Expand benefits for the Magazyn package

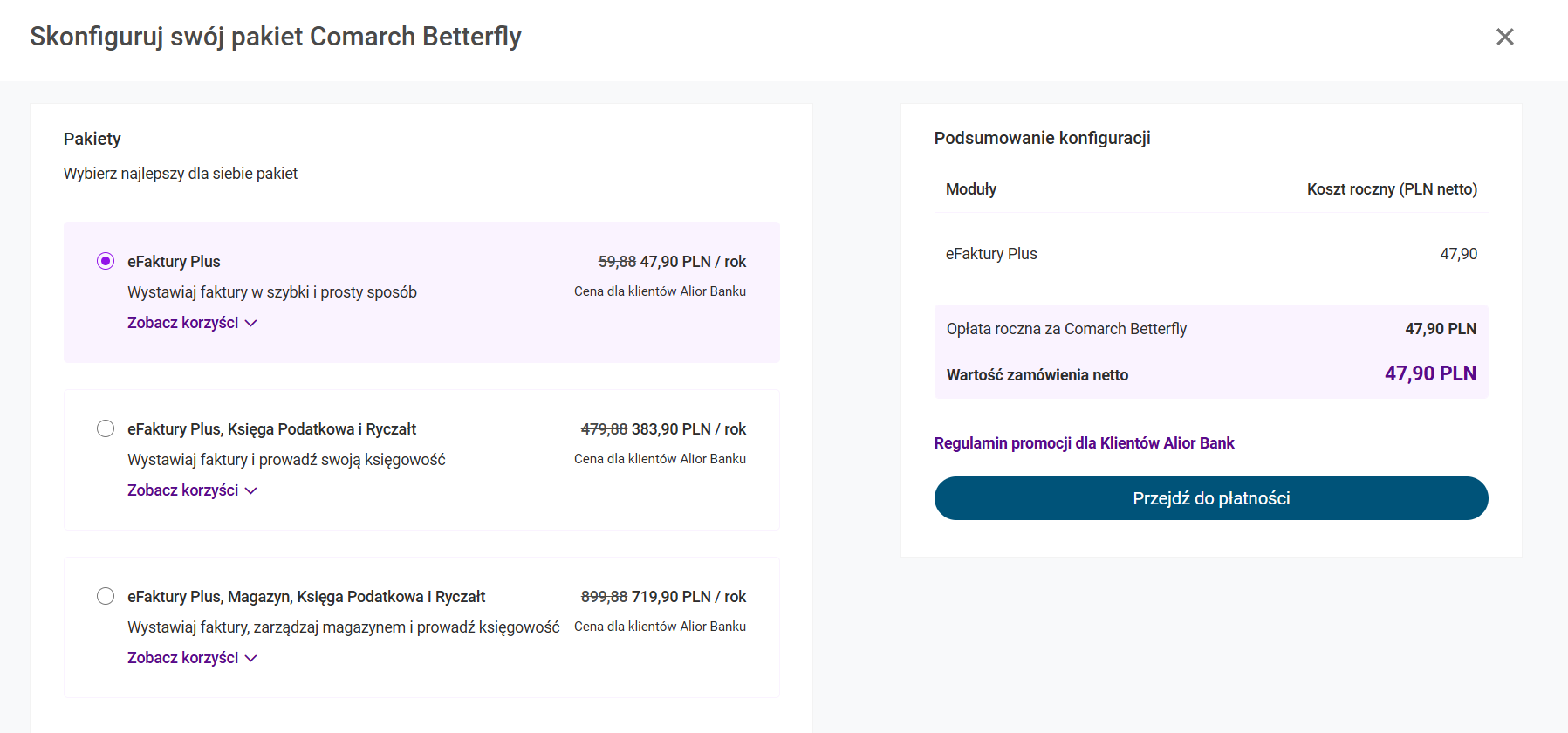click(183, 658)
